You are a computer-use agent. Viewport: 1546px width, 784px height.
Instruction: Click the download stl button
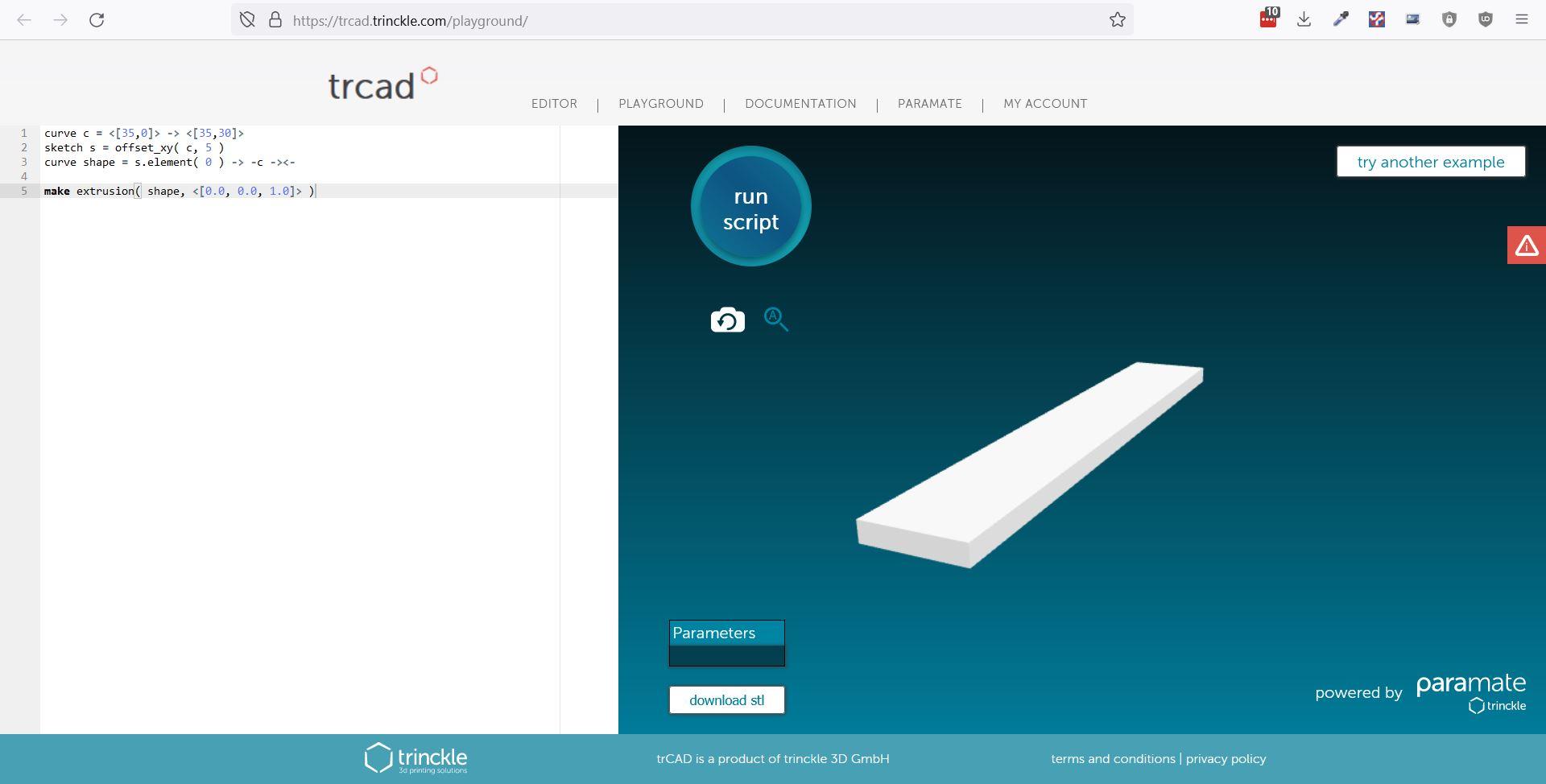click(725, 699)
